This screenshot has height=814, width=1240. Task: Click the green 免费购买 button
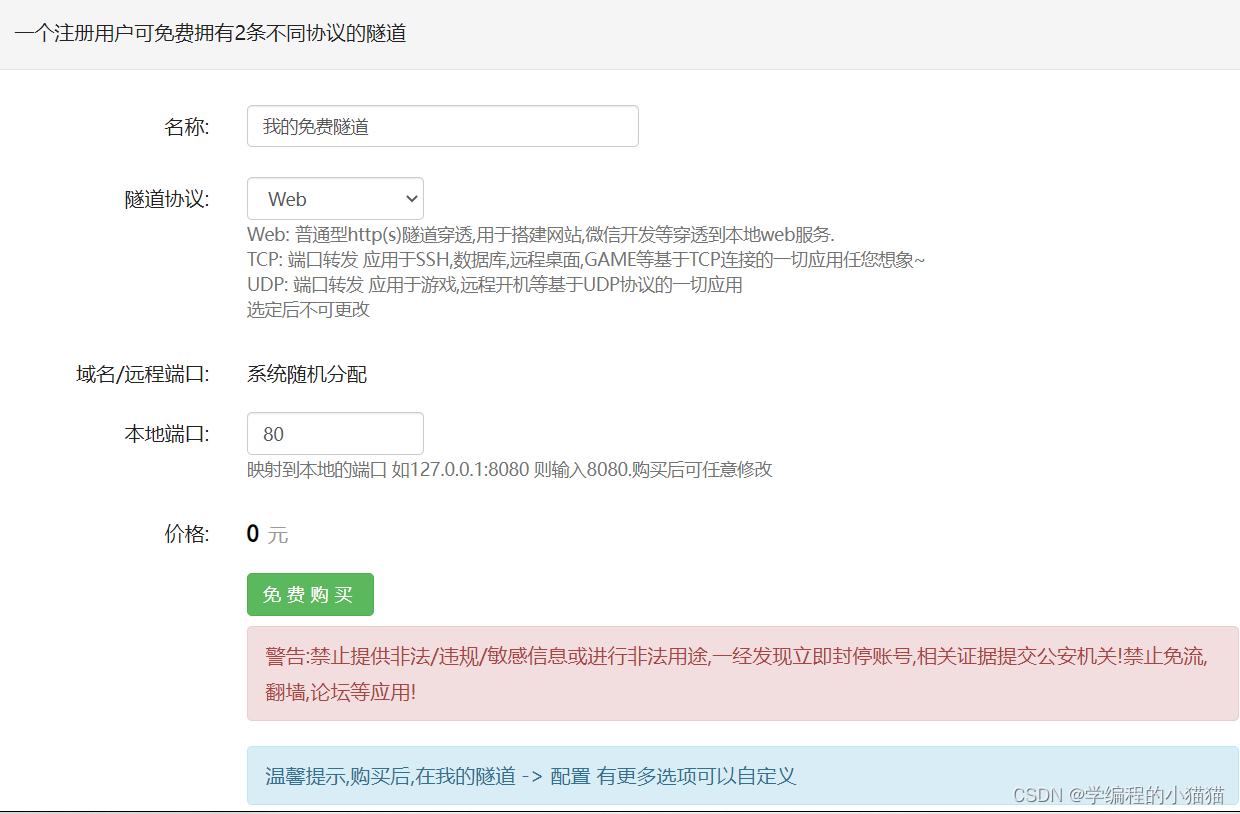[310, 594]
